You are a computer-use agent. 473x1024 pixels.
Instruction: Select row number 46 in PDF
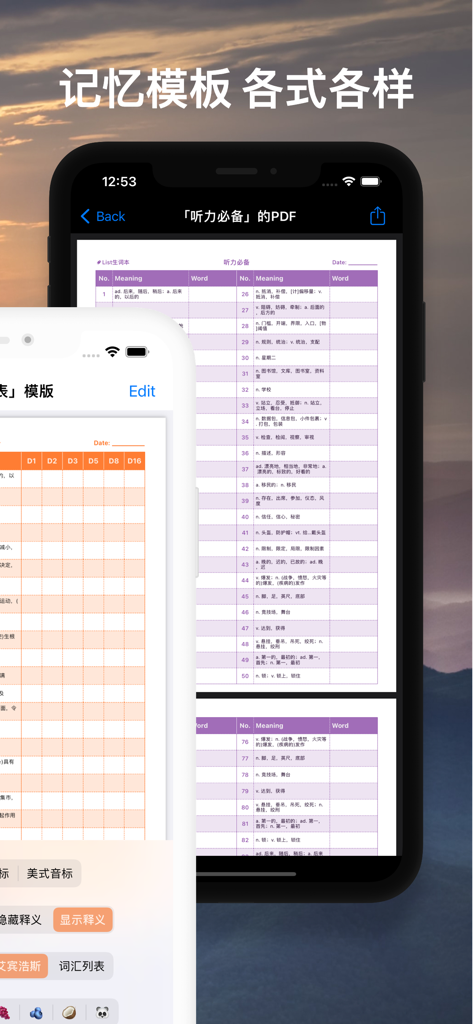pos(245,612)
